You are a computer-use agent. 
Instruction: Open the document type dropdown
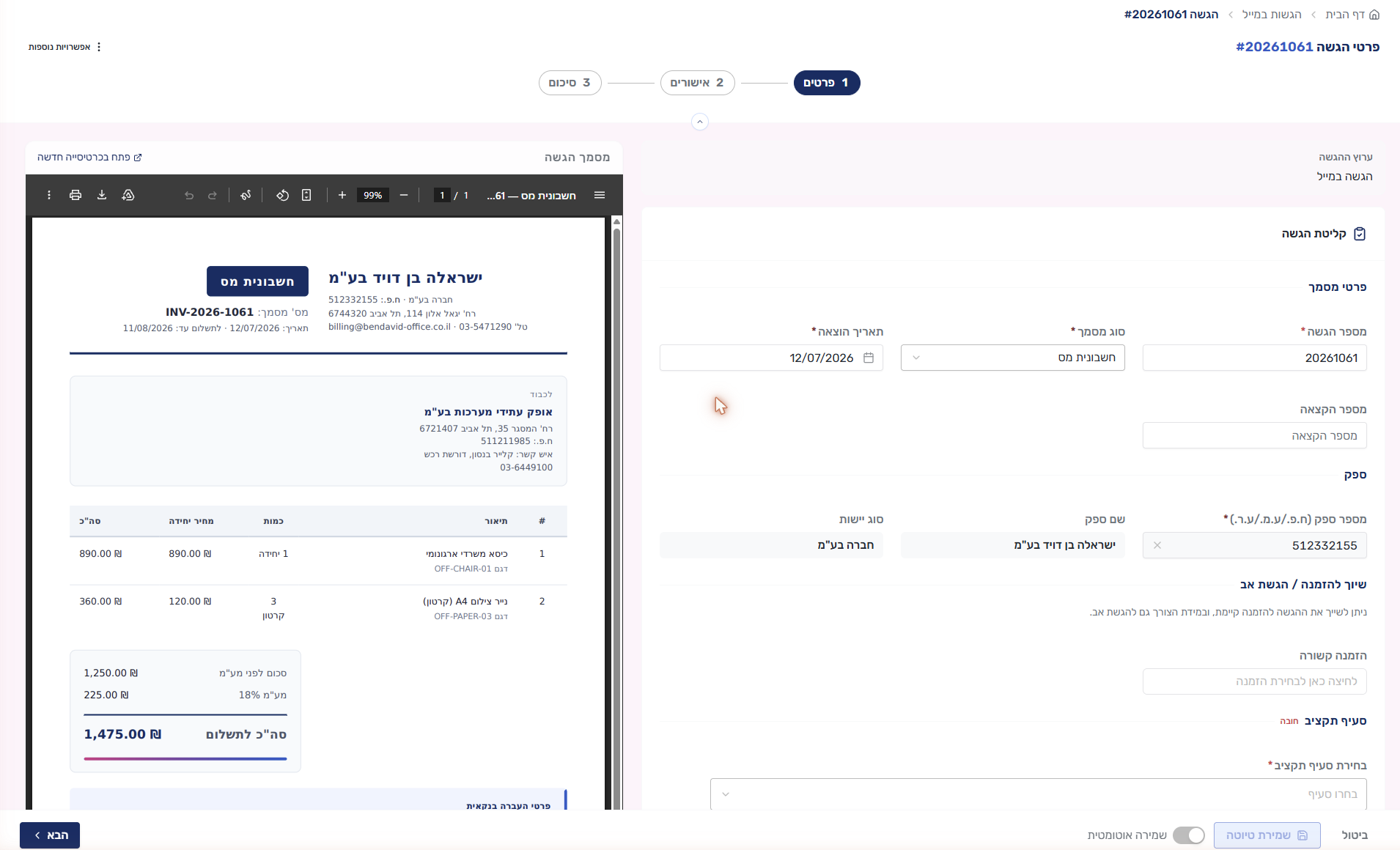click(x=1013, y=358)
